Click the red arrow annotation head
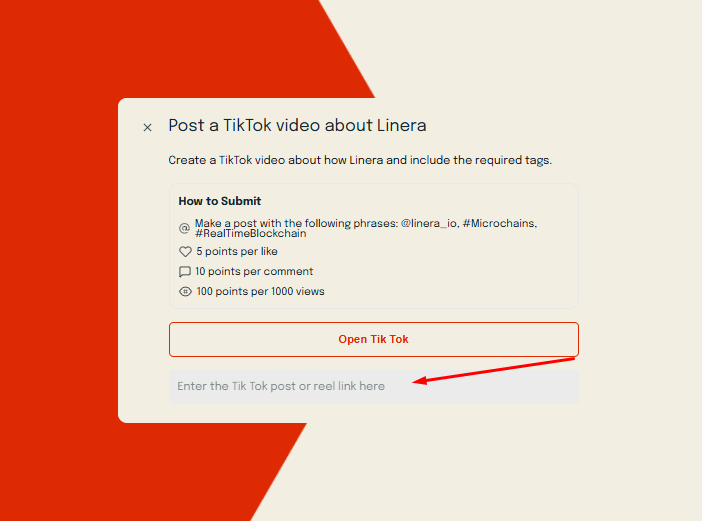Screen dimensions: 702x521 point(419,381)
